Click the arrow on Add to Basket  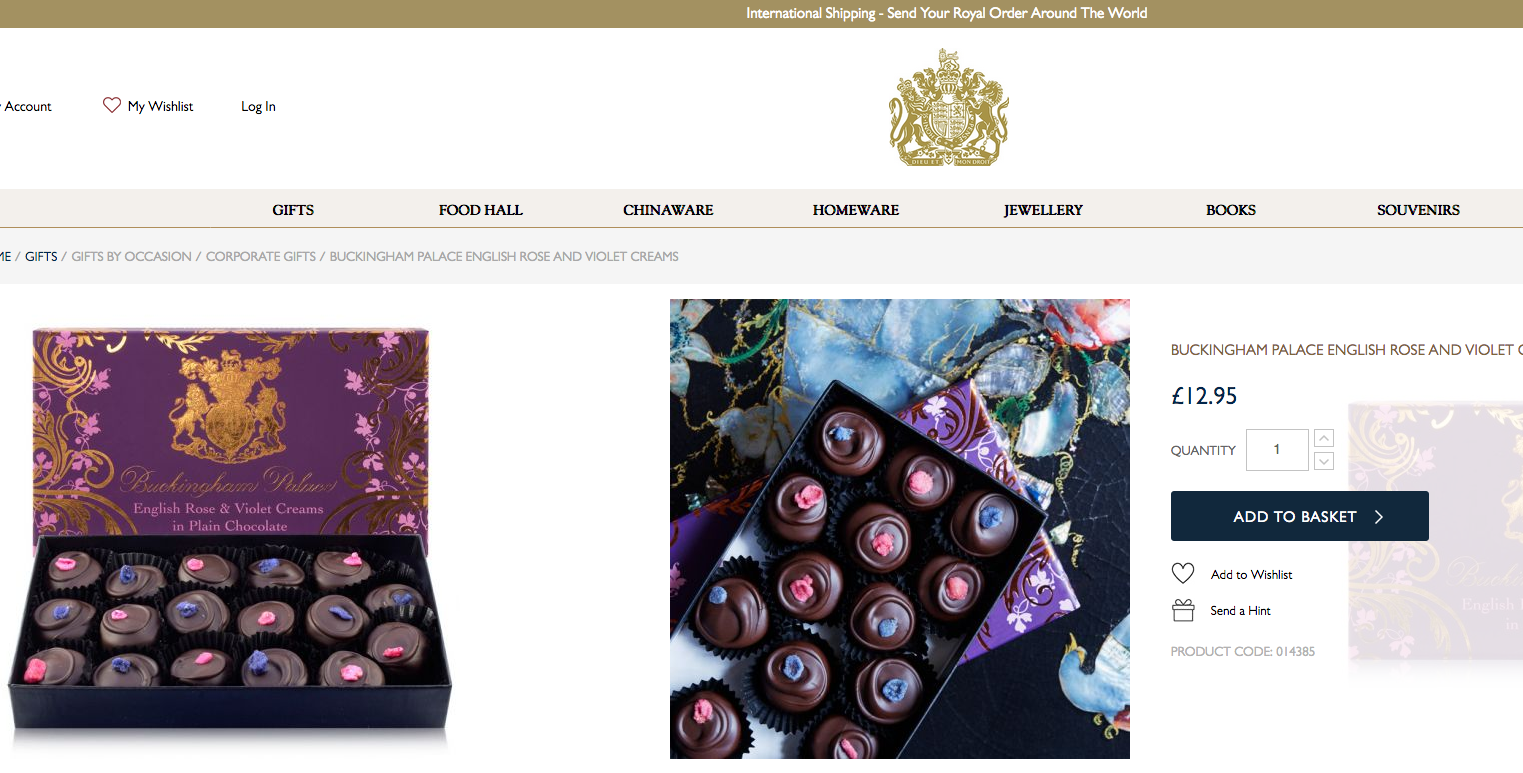tap(1379, 517)
